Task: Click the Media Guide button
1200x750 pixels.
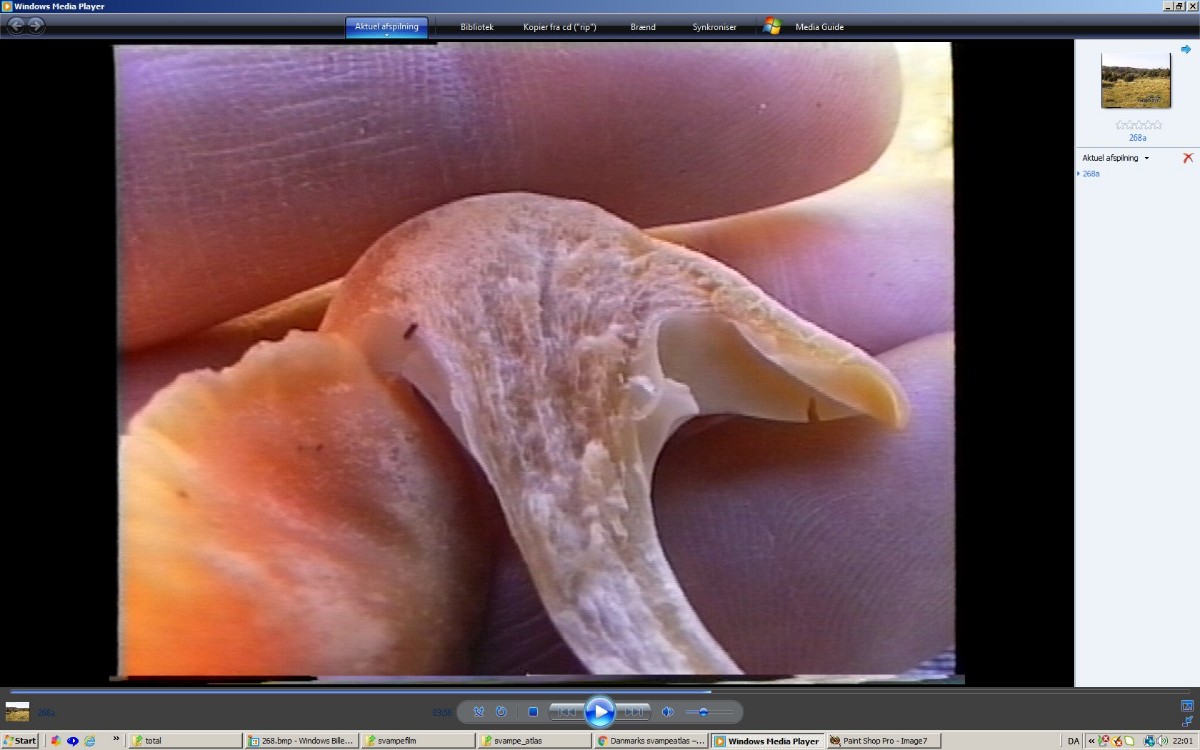Action: point(819,27)
